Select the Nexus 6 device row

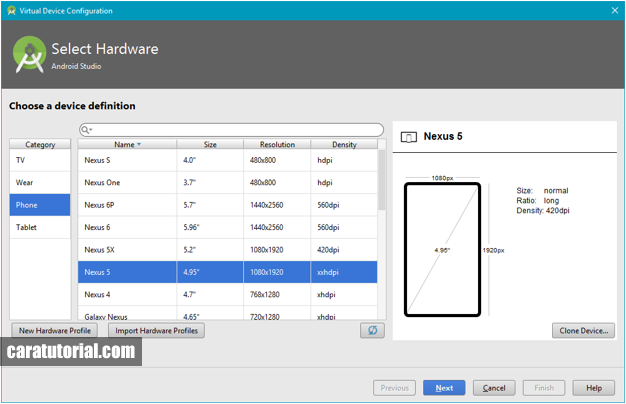[228, 228]
